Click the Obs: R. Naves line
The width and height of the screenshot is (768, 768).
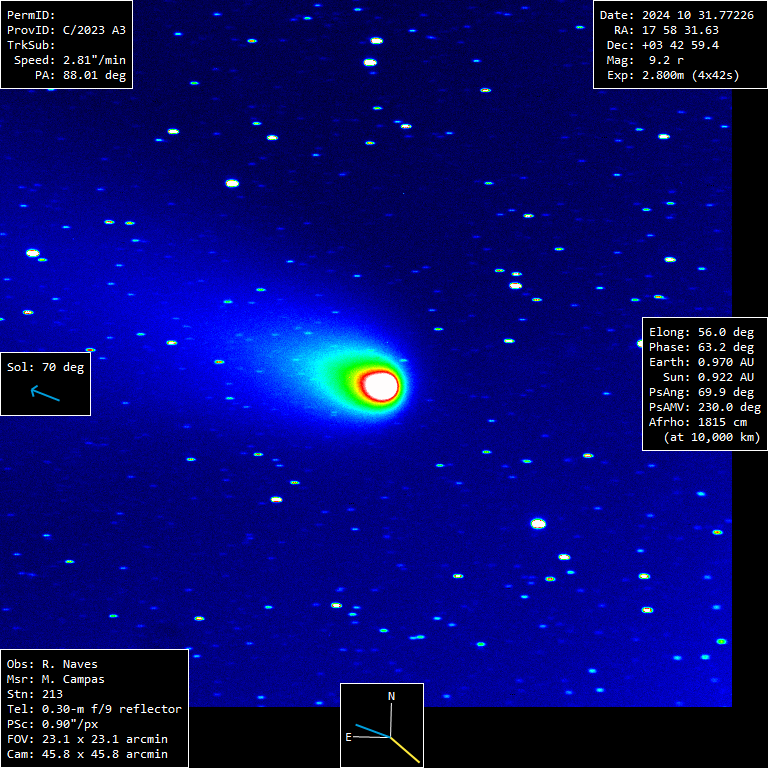coord(52,664)
